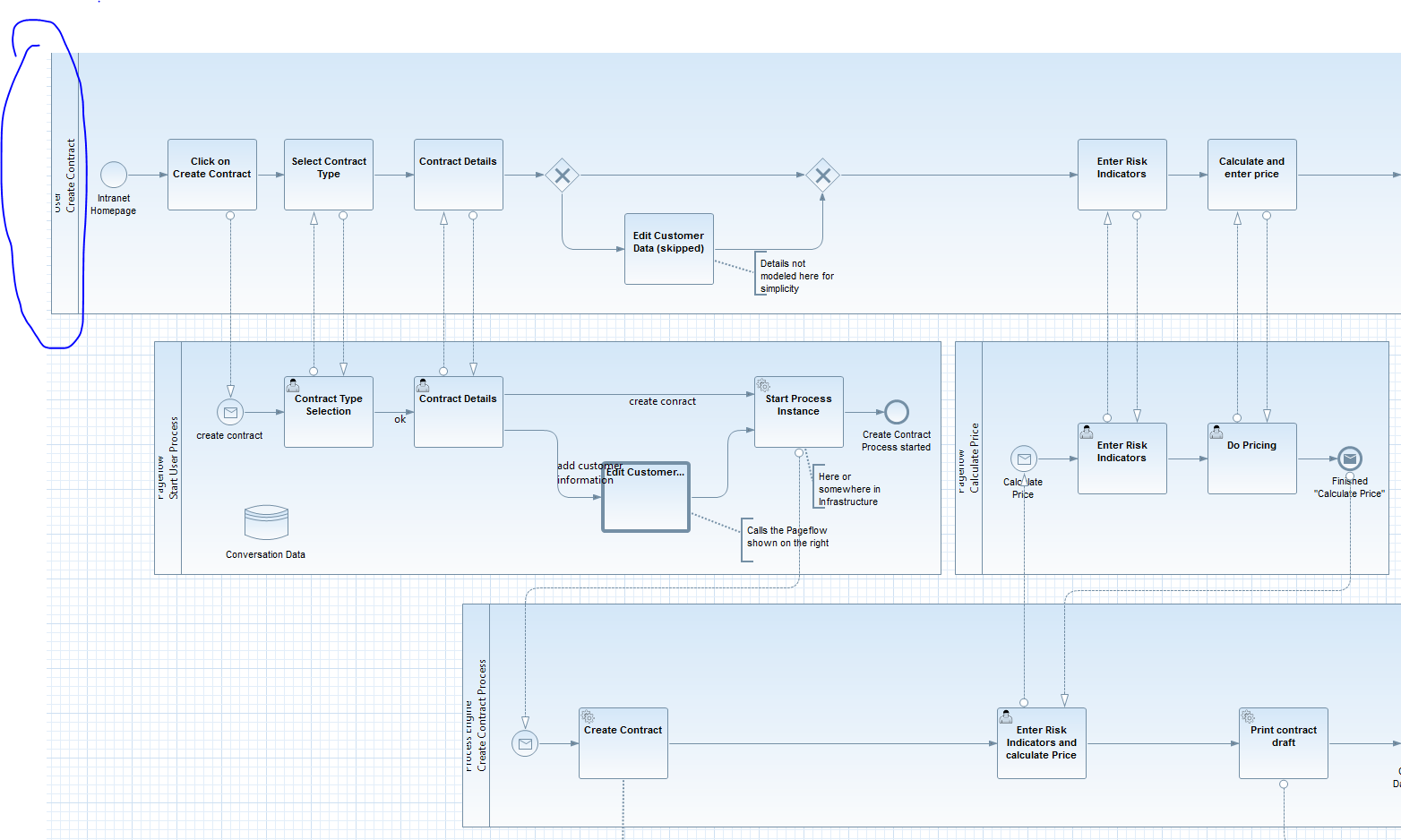This screenshot has height=840, width=1401.
Task: Select the merging gateway above Edit Customer Data
Action: (x=822, y=176)
